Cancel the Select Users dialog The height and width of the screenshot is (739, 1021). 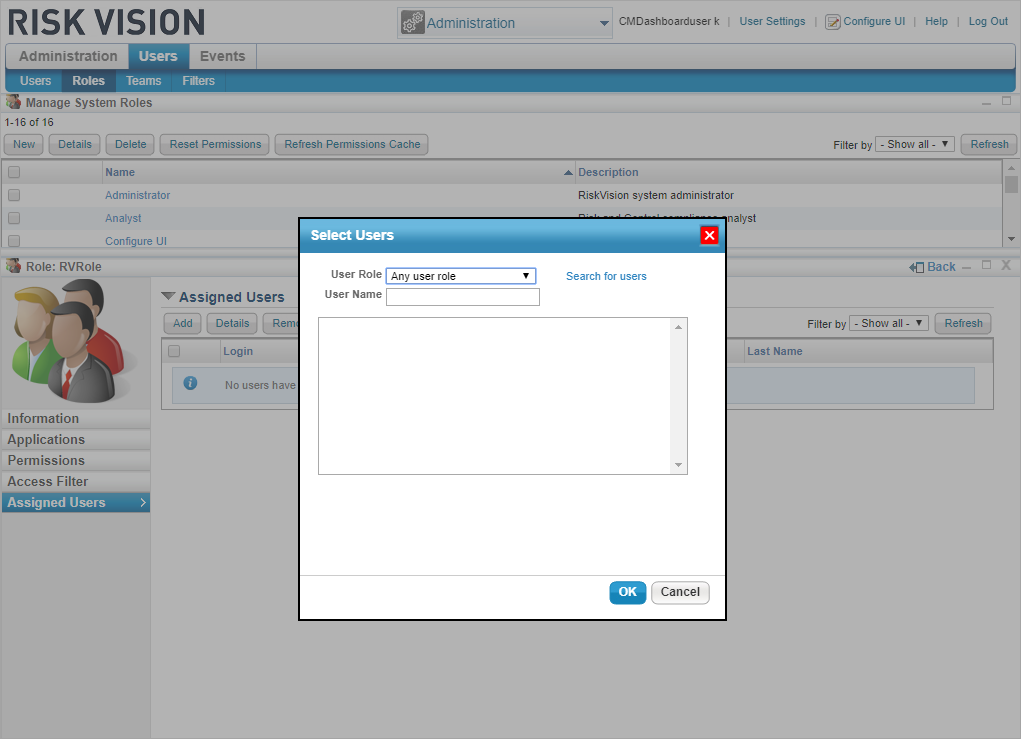(680, 592)
